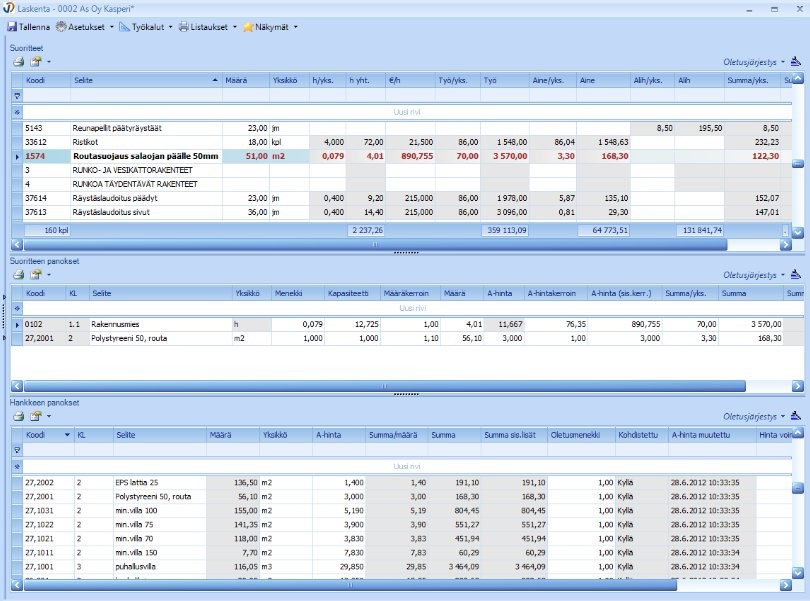Click the printer icon in Suoritteet panel
810x601 pixels.
coord(19,62)
